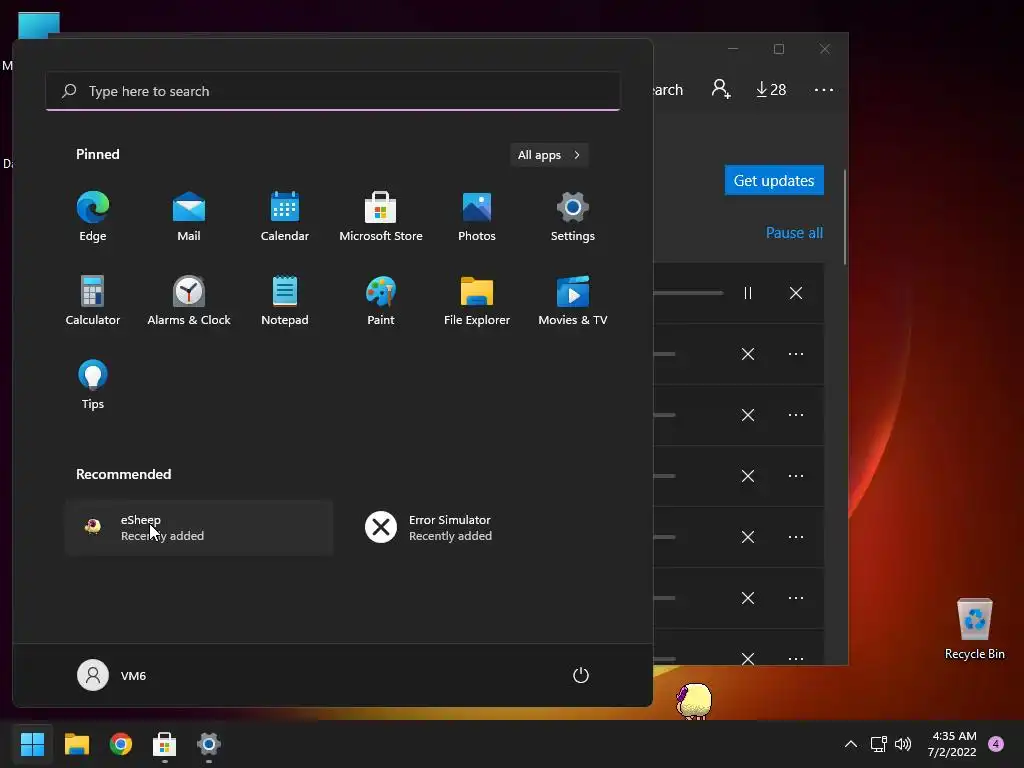Click the first download progress bar

688,293
